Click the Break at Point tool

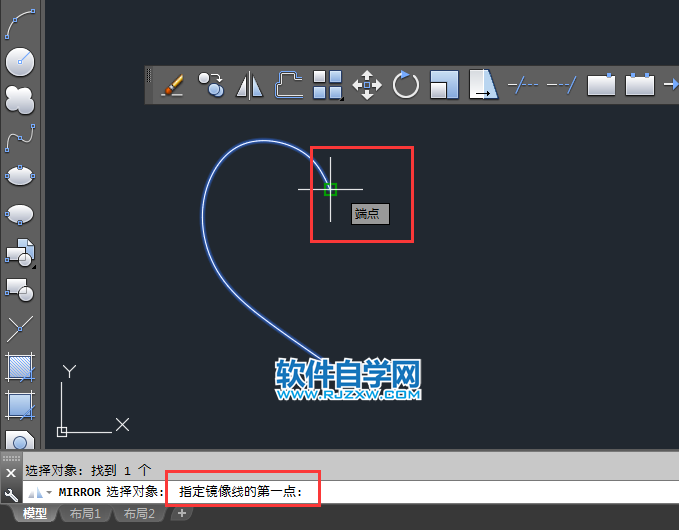tap(601, 85)
